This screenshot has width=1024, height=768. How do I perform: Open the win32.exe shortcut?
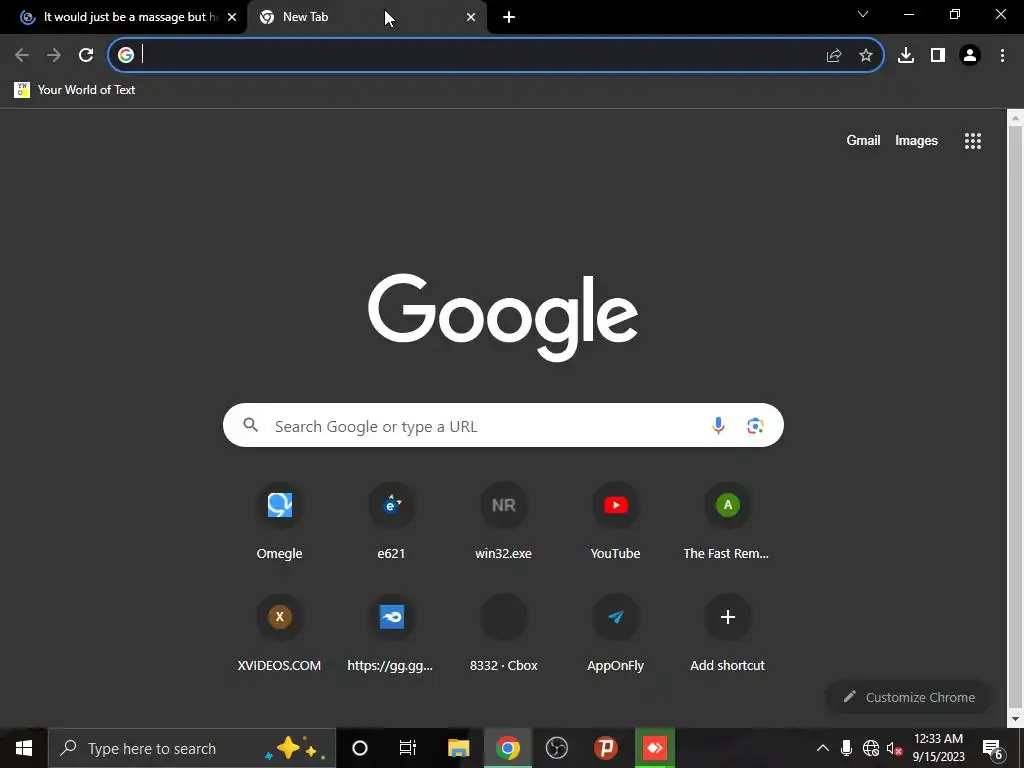(x=504, y=521)
